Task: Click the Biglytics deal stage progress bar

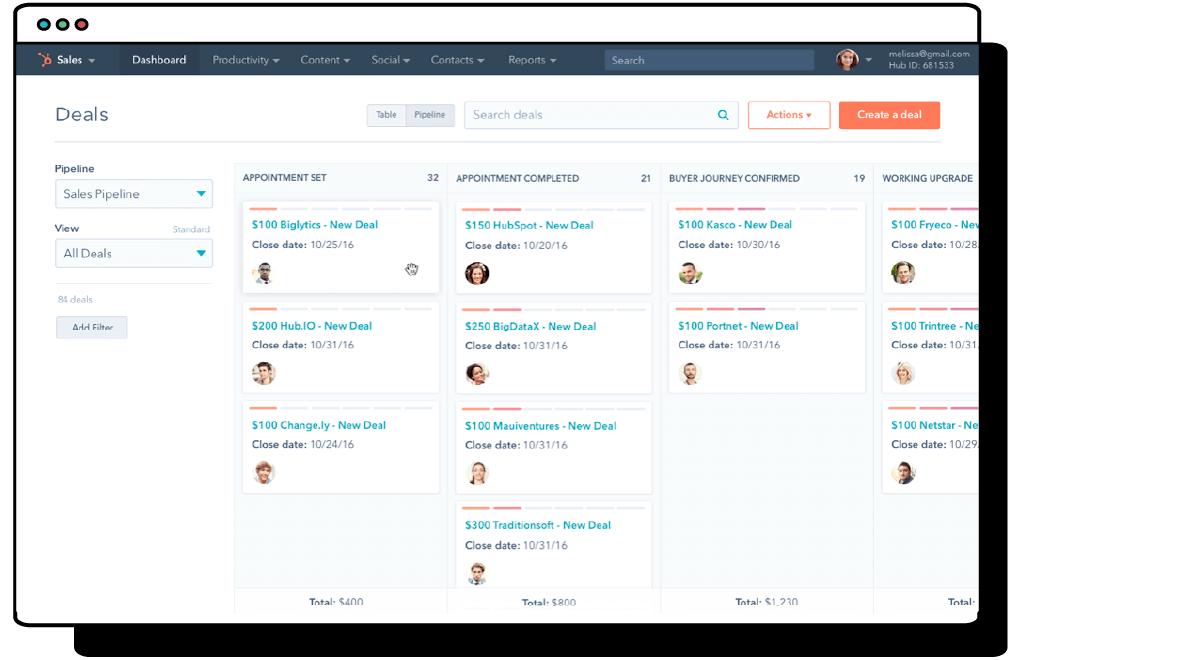Action: click(x=340, y=209)
